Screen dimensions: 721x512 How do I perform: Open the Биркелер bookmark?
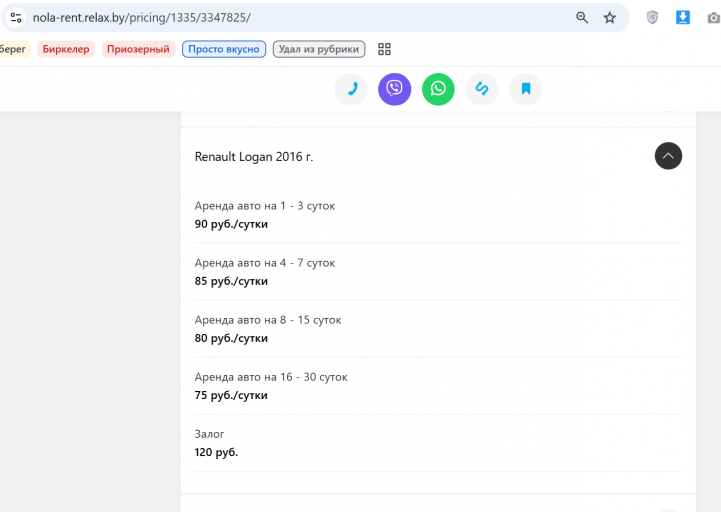(66, 49)
